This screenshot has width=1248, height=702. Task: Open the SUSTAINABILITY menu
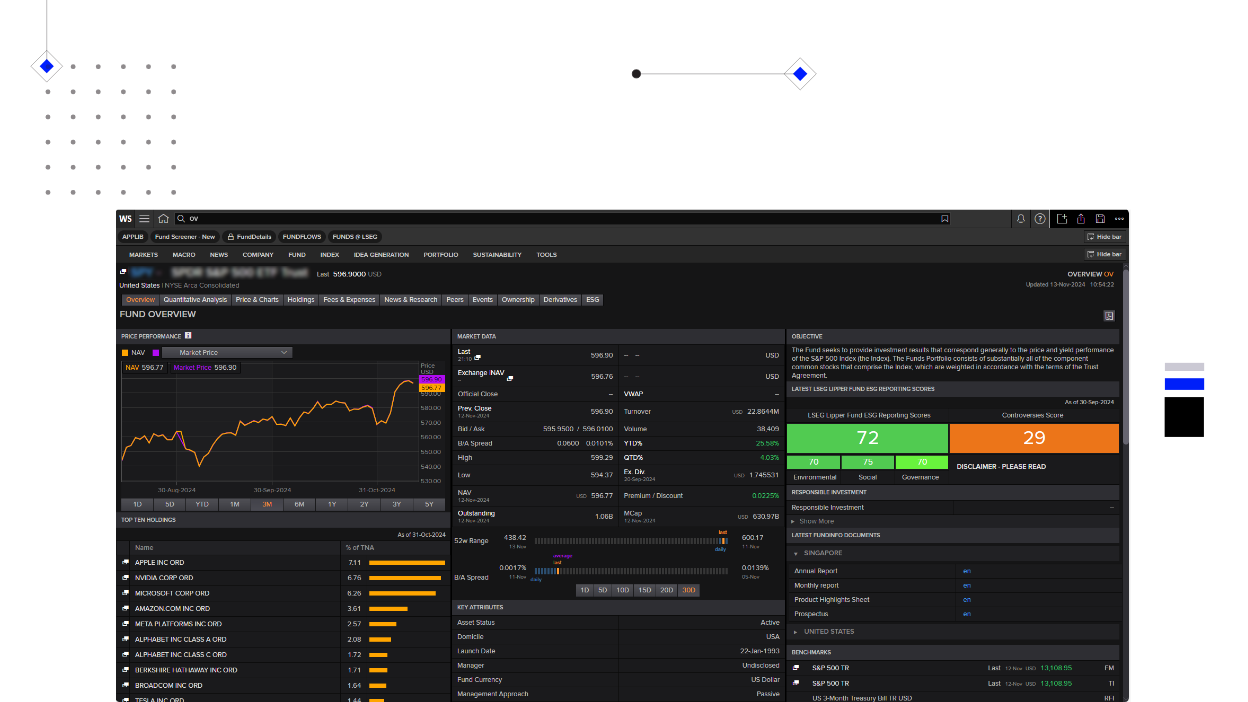[498, 254]
